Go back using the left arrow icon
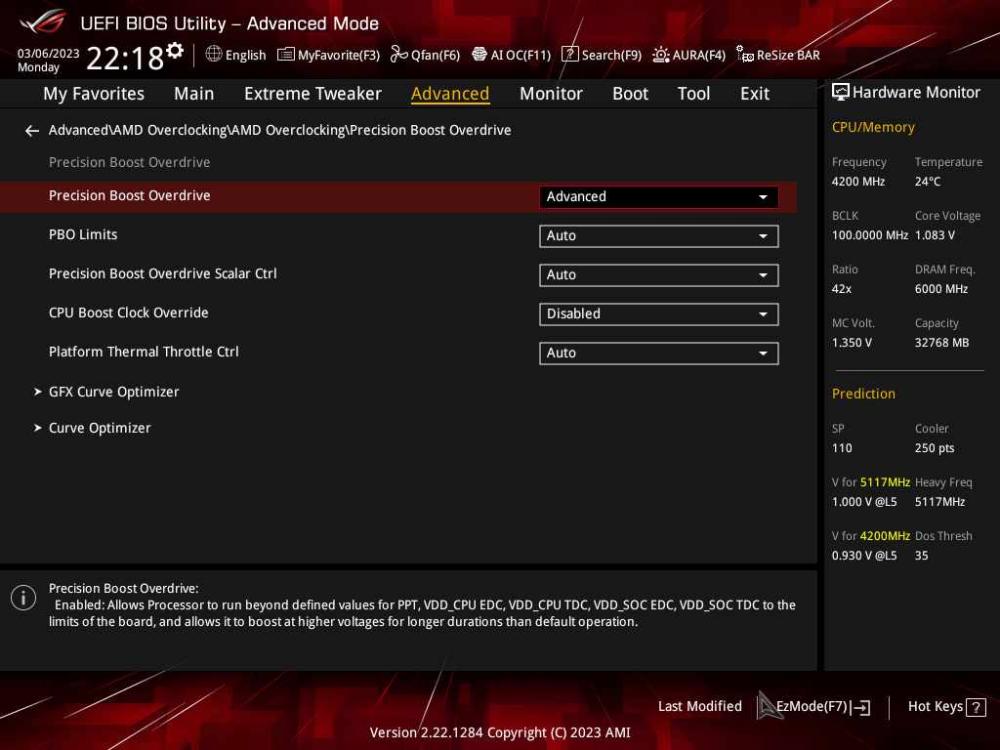The image size is (1000, 750). (32, 131)
